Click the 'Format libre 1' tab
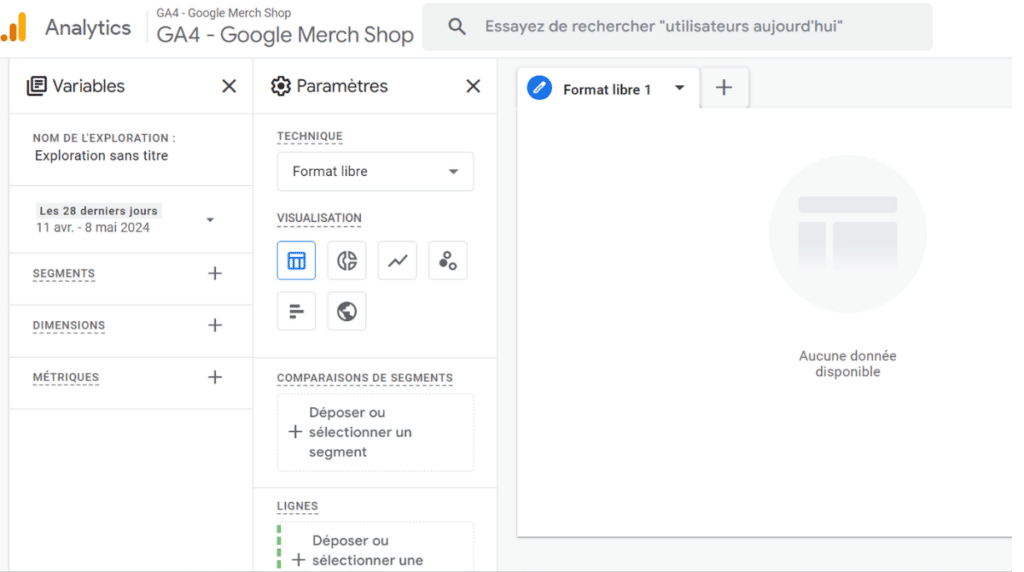Screen dimensions: 1024x572 (607, 89)
